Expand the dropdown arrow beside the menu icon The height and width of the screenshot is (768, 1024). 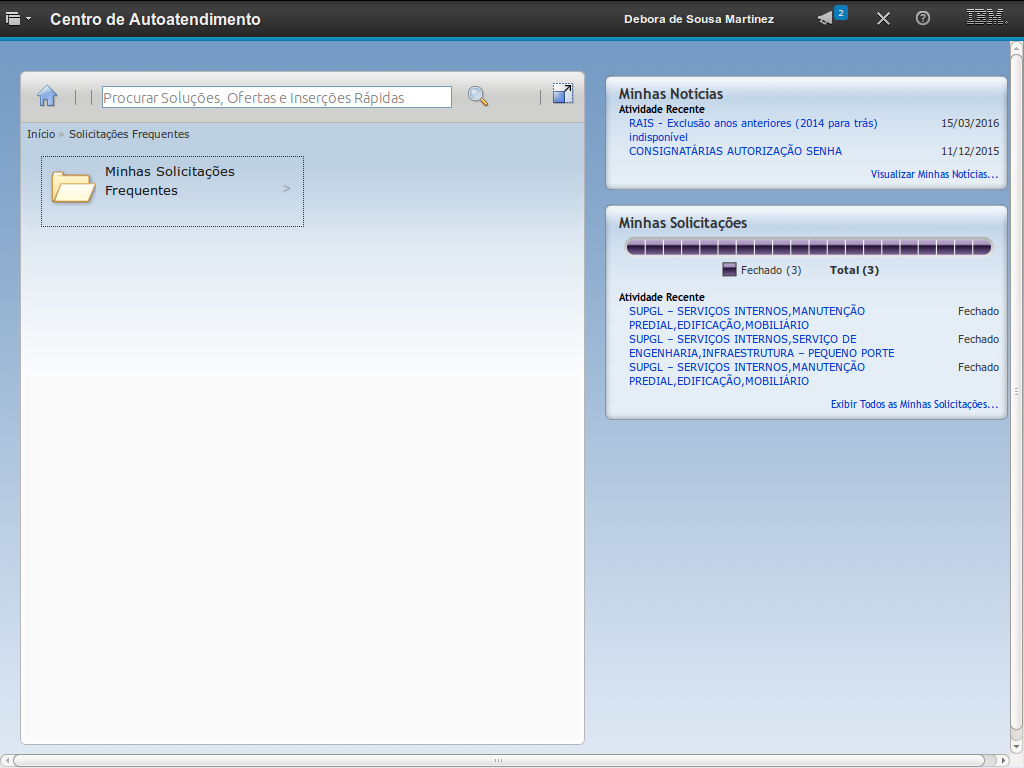click(28, 19)
